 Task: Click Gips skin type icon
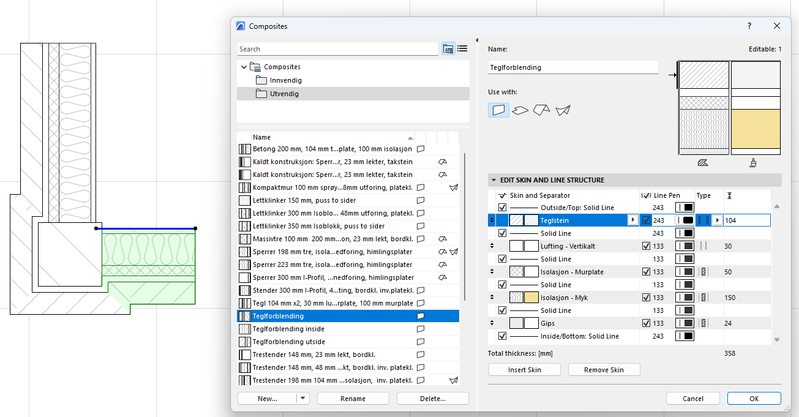click(703, 323)
